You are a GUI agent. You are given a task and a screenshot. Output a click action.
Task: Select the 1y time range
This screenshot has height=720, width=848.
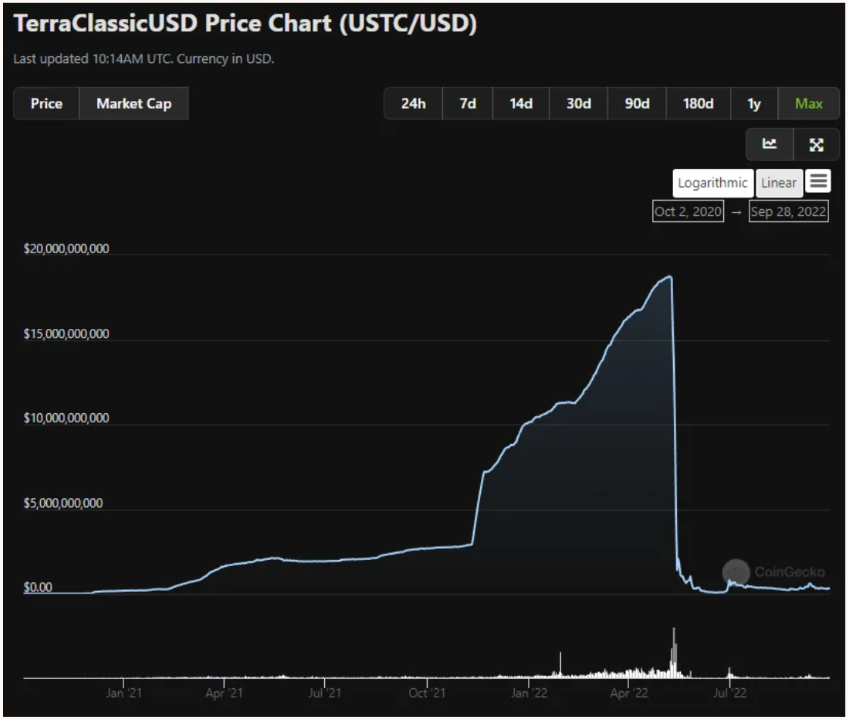tap(754, 103)
